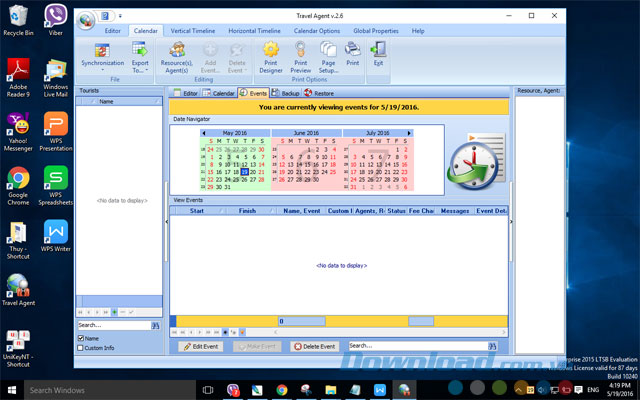Launch Google Chrome from the desktop

click(x=18, y=184)
